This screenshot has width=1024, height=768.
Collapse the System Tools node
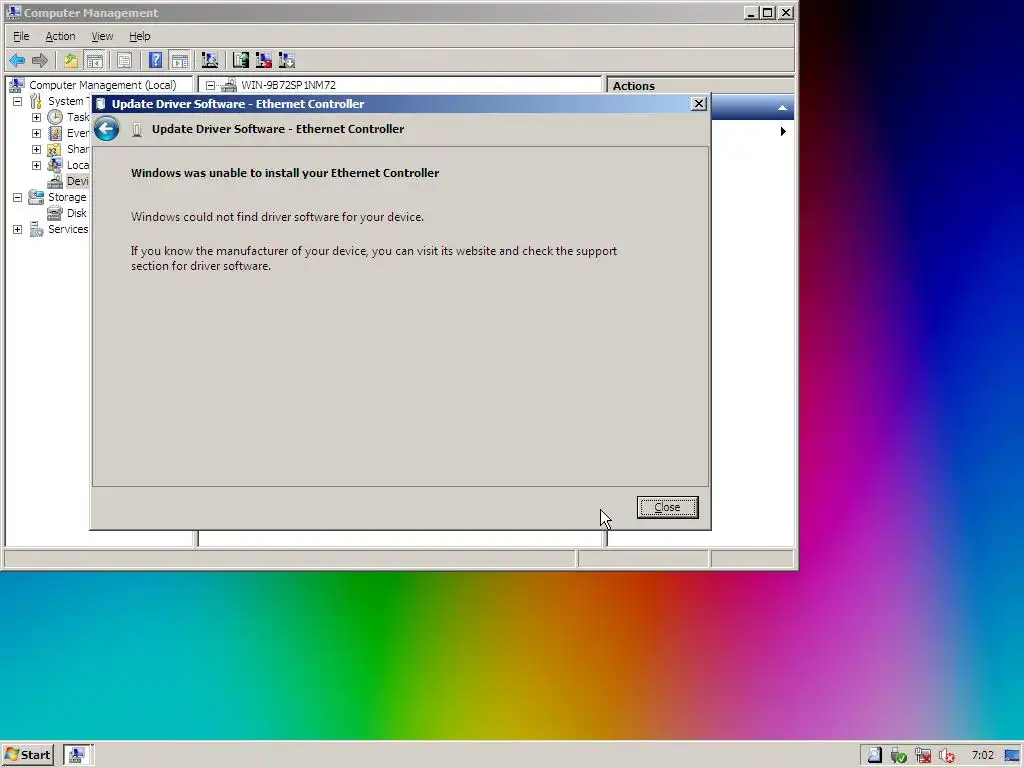(x=18, y=101)
